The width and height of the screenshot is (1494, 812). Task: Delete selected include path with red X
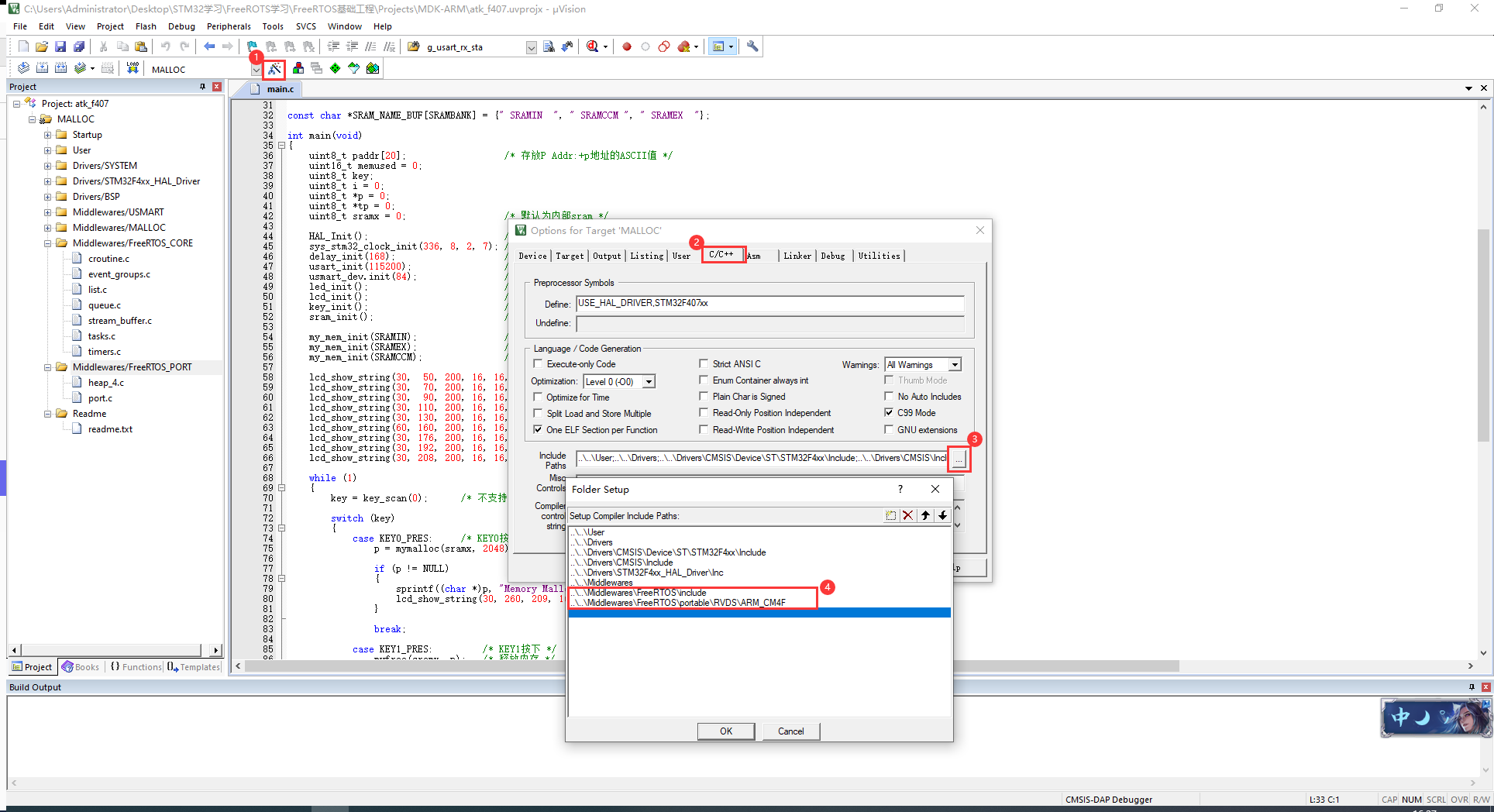tap(907, 515)
